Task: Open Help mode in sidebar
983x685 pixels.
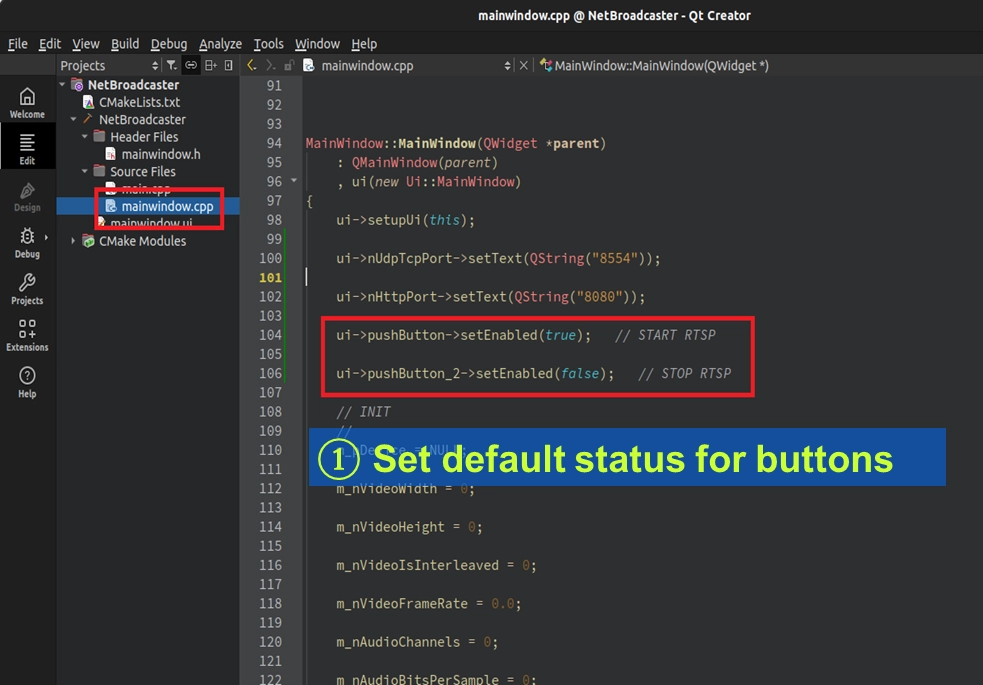Action: coord(27,382)
